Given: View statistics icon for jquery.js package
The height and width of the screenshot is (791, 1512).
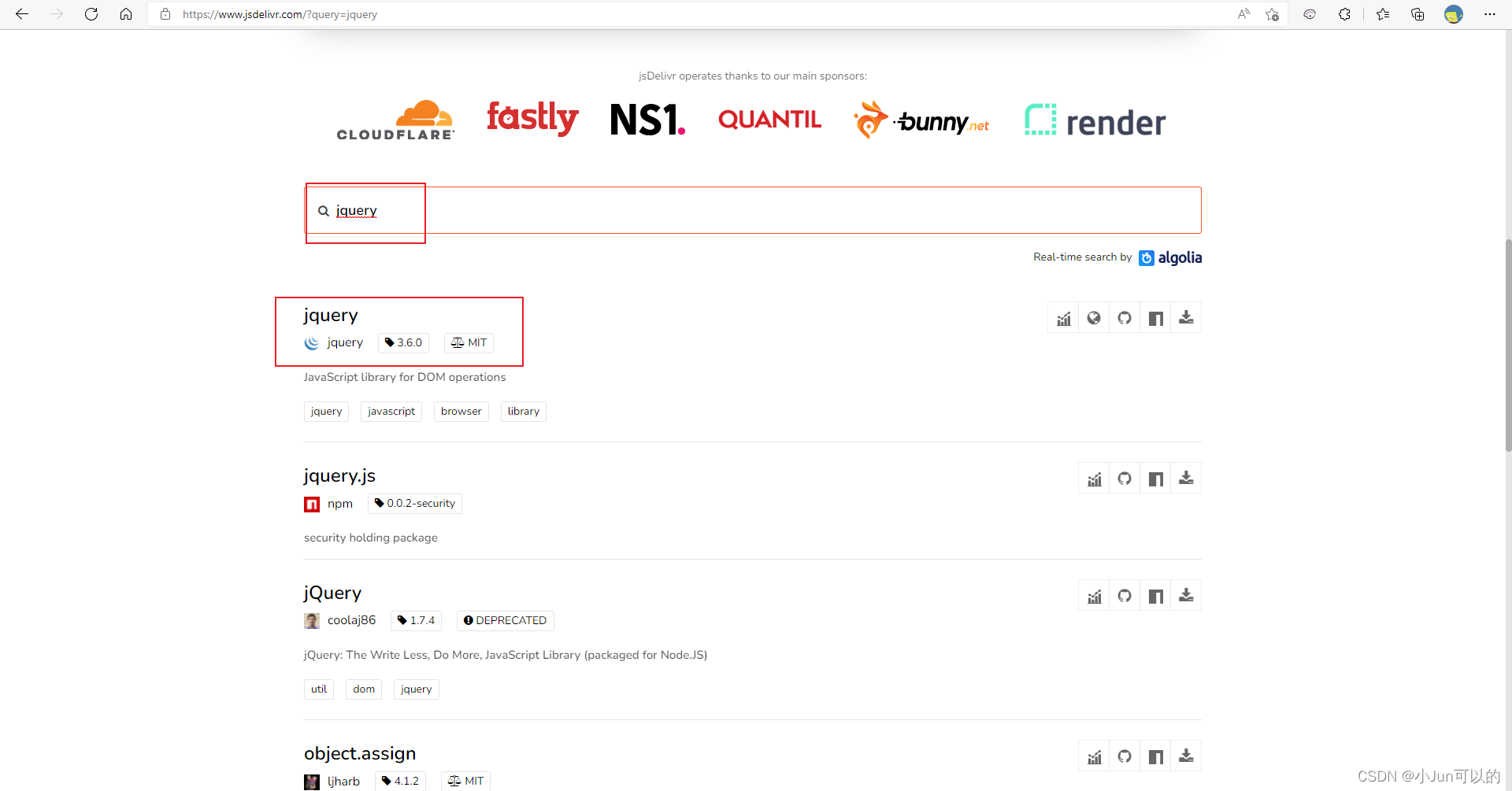Looking at the screenshot, I should point(1094,479).
